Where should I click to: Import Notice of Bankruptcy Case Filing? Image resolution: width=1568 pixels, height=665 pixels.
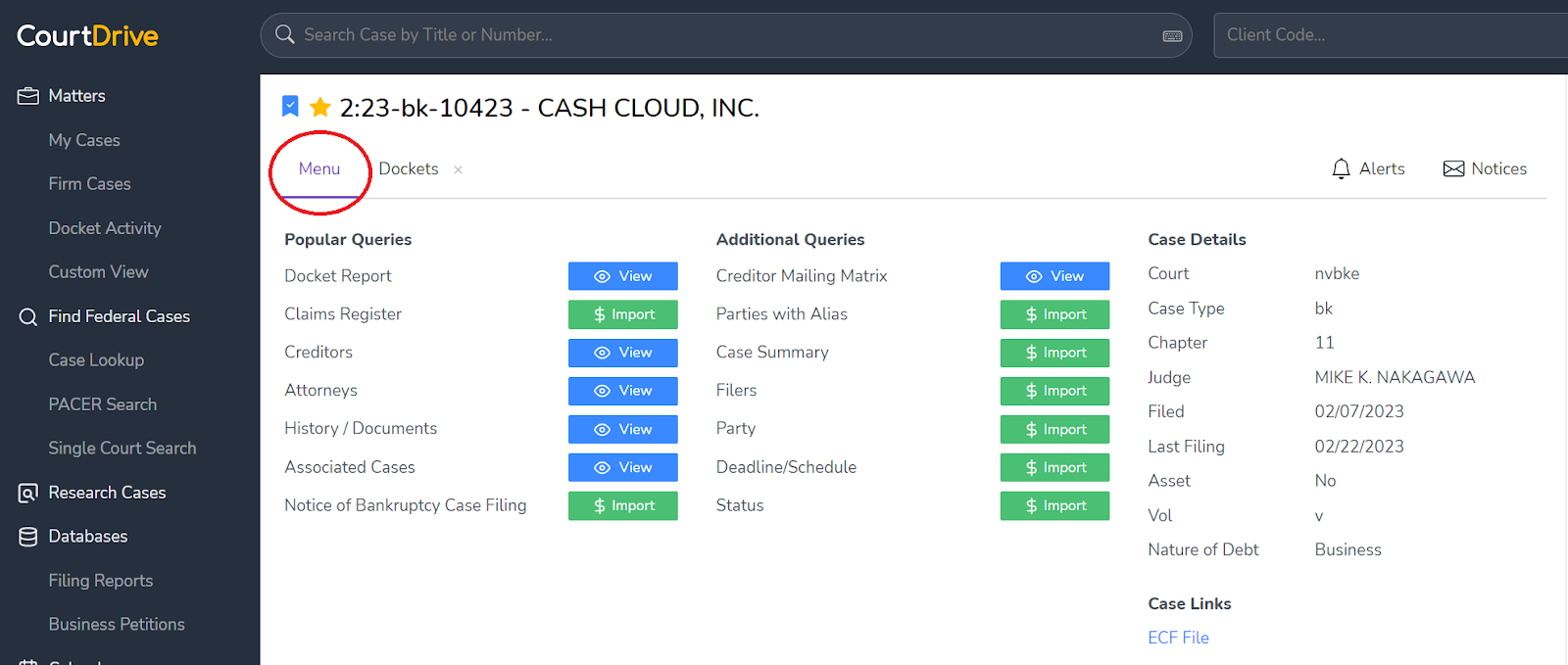pos(623,505)
